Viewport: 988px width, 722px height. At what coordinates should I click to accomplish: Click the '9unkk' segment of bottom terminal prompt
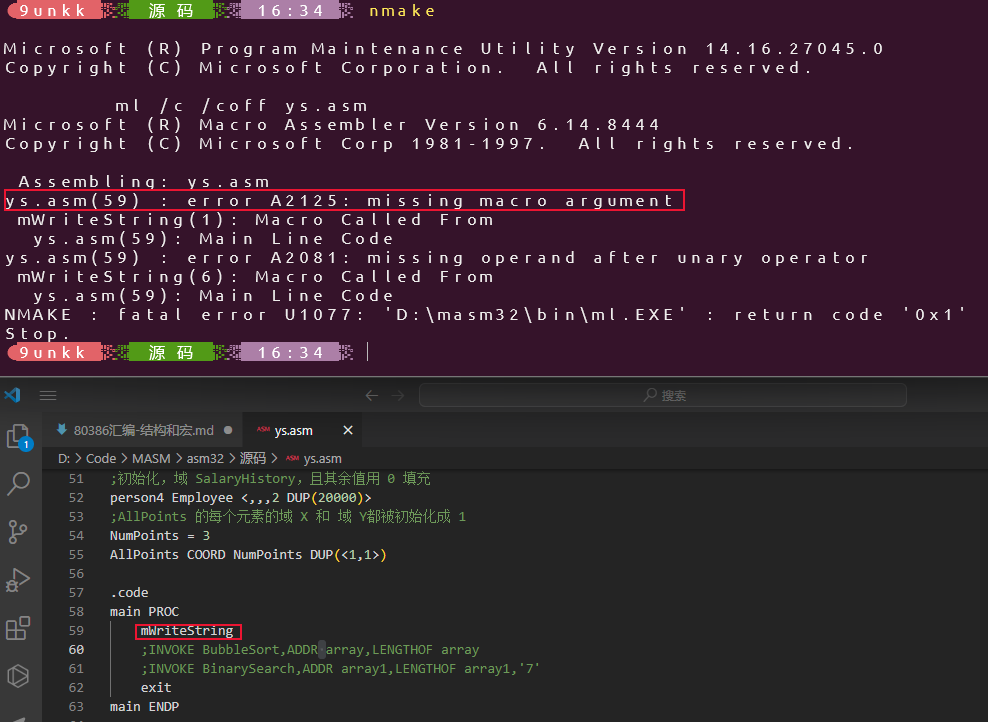(53, 352)
